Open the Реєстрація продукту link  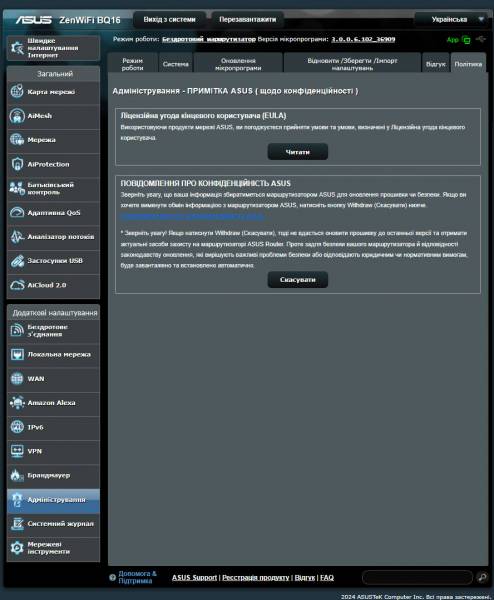(x=256, y=577)
